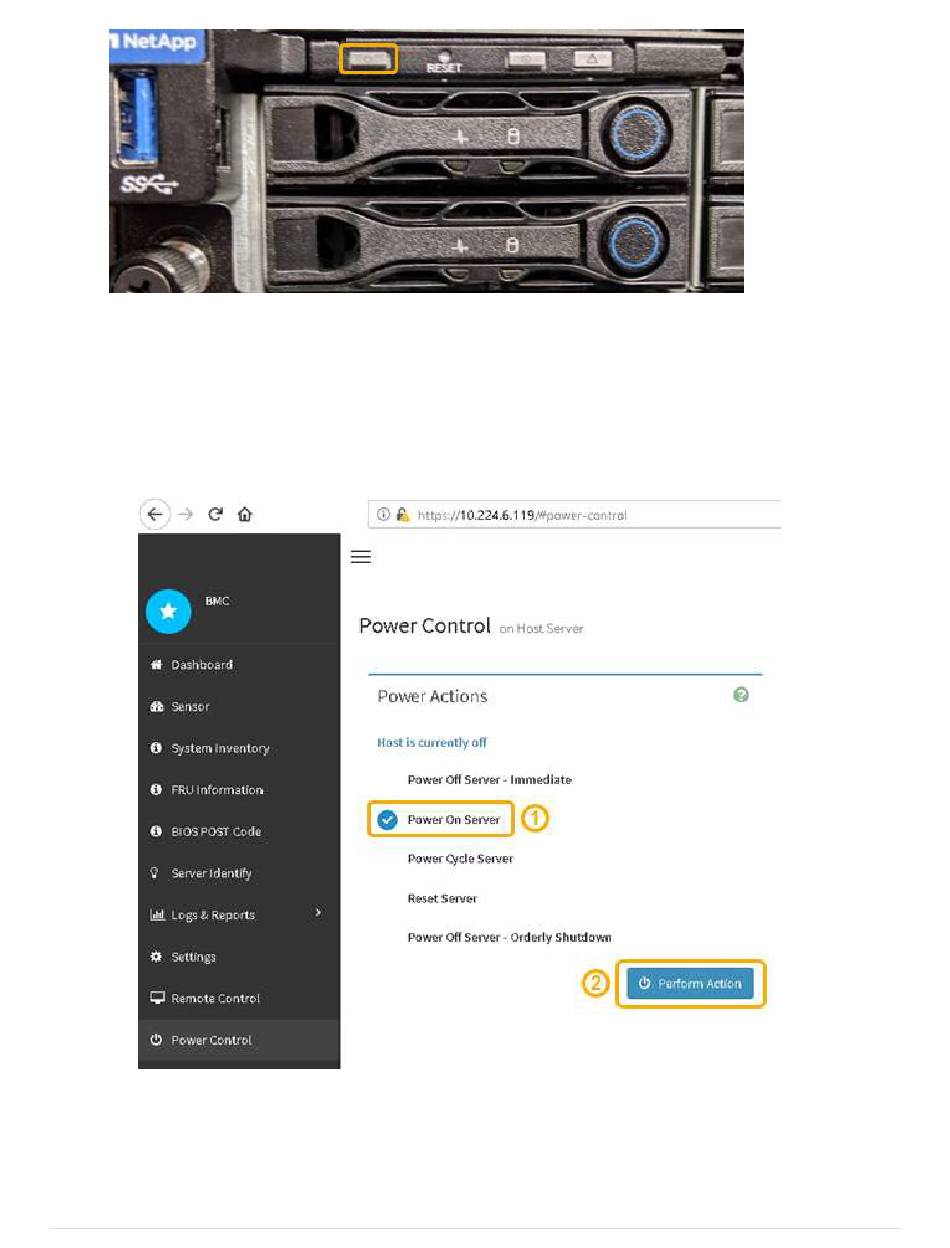Click the BMC star avatar
Screen dimensions: 950x1248
(x=169, y=612)
